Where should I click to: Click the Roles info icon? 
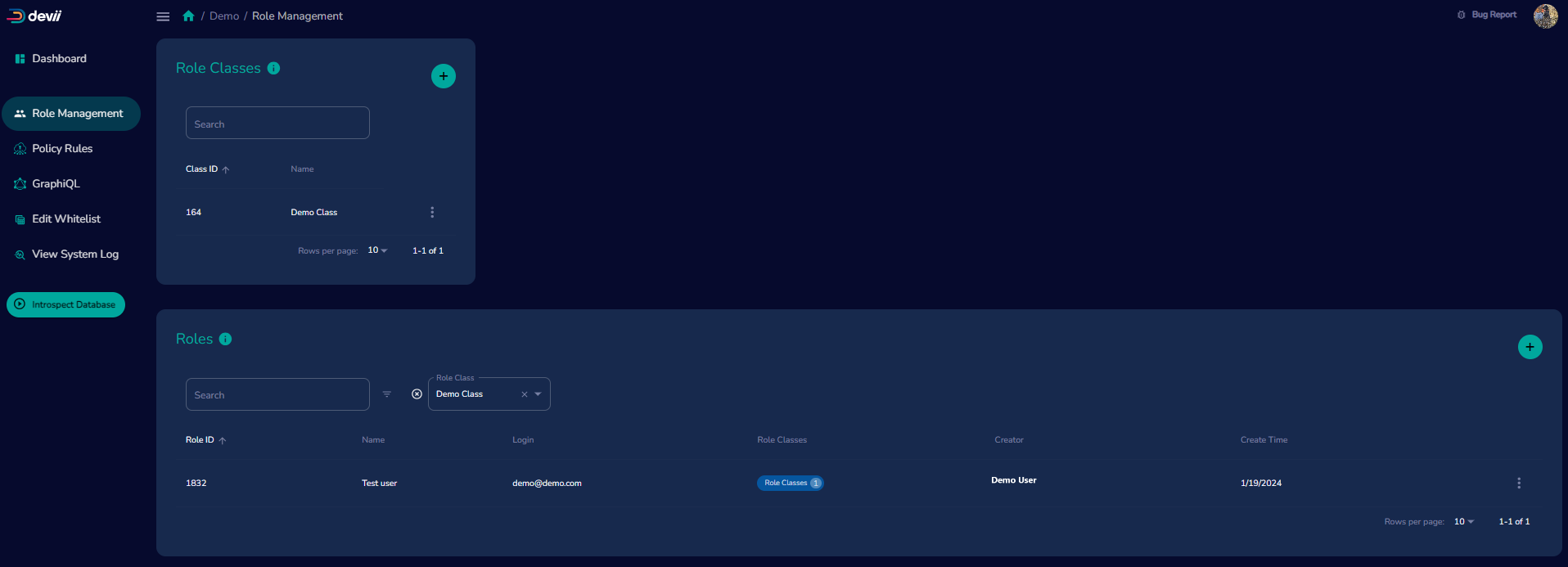[226, 340]
